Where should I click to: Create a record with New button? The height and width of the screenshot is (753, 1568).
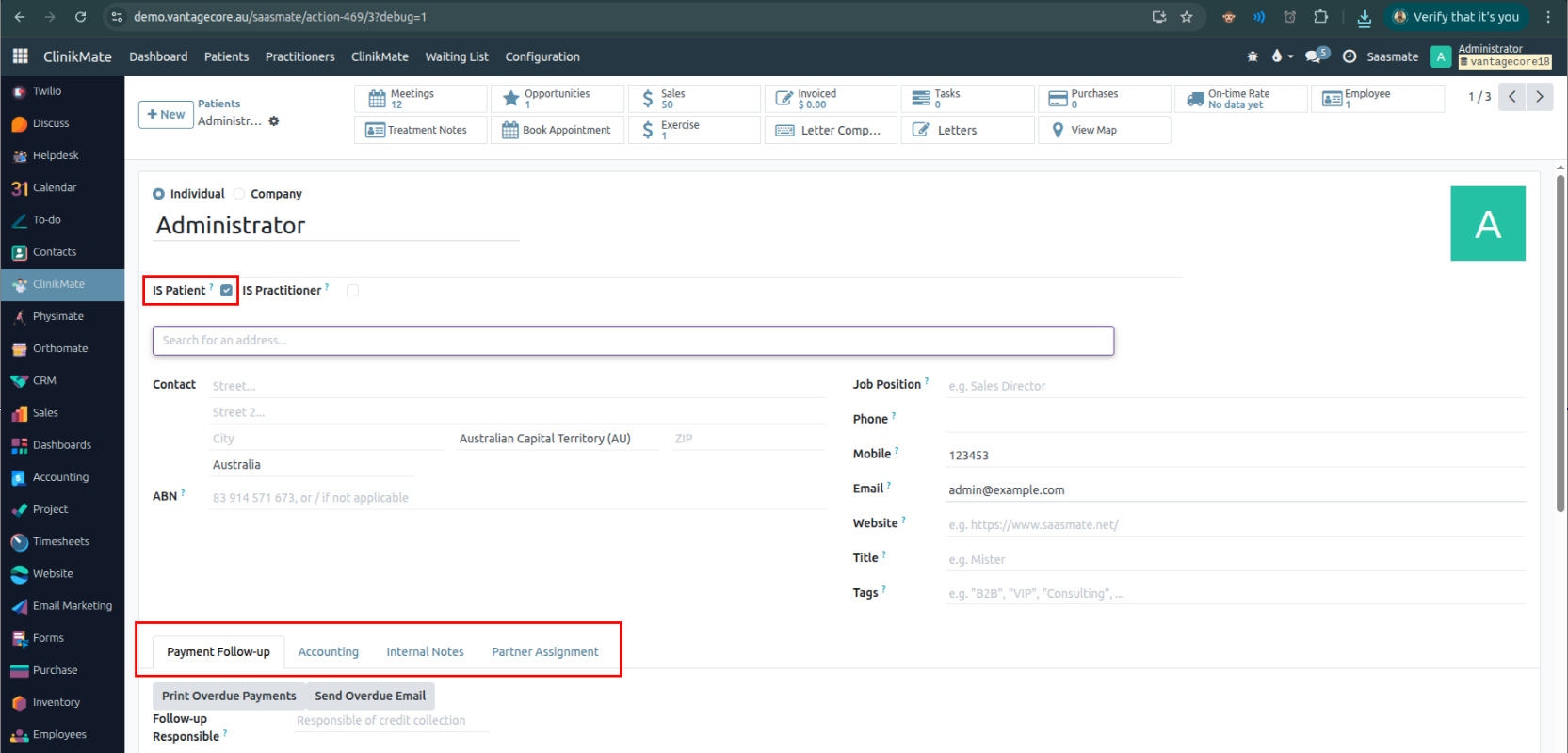coord(166,114)
